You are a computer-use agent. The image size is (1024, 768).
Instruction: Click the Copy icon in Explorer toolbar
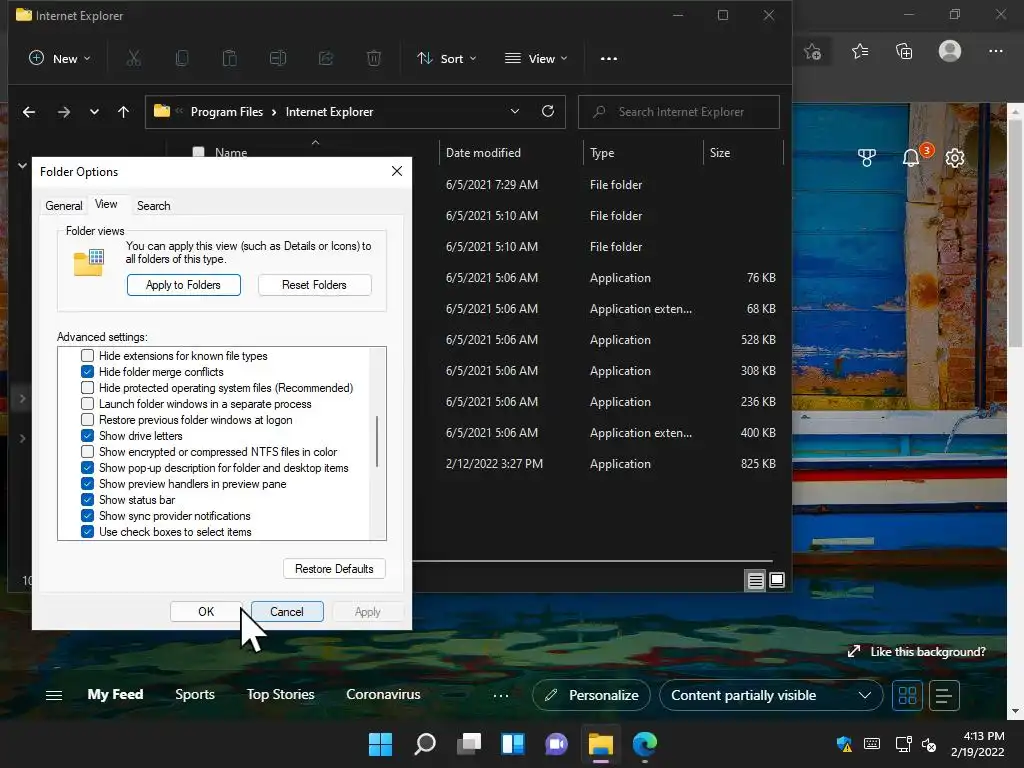(x=182, y=58)
